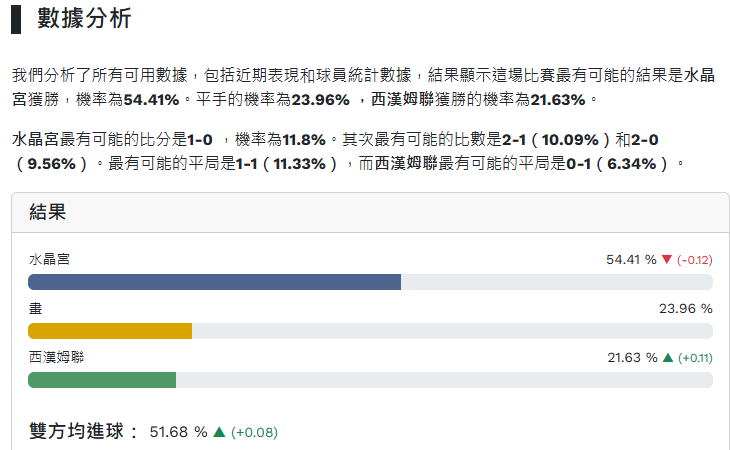
Task: Click the (+0.08) change value
Action: tap(254, 432)
